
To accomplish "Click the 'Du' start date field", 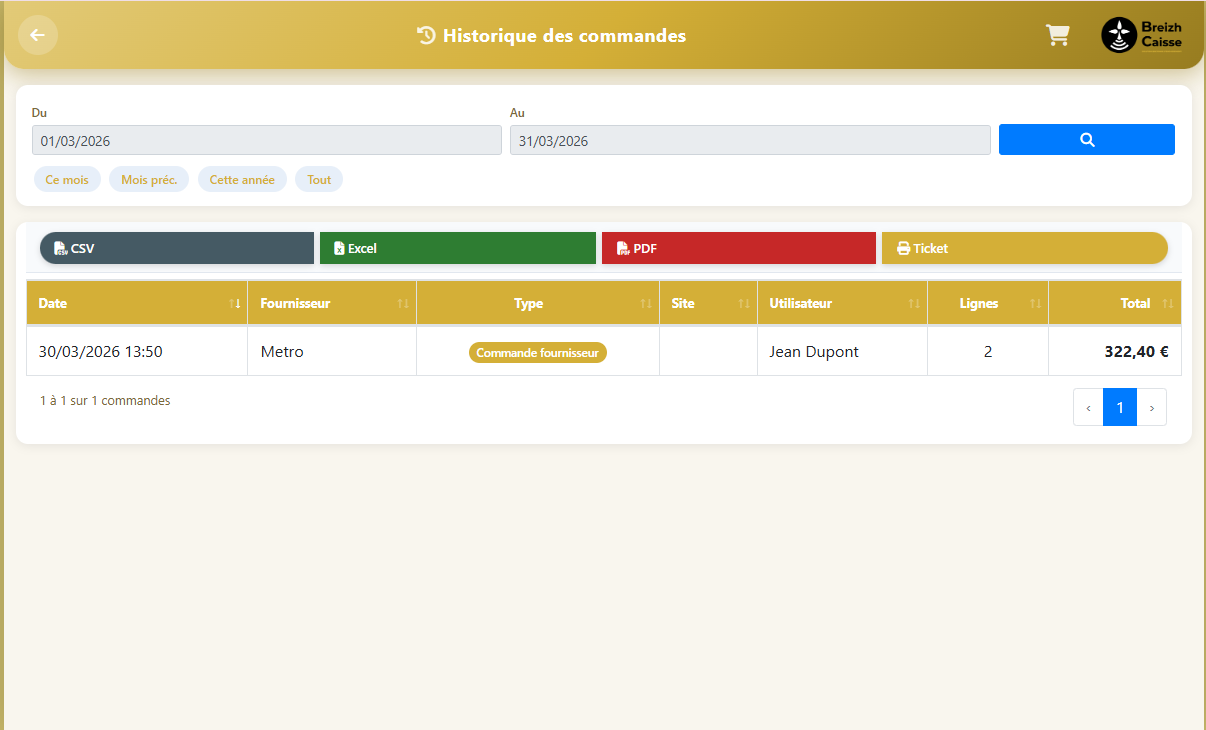I will pos(266,141).
